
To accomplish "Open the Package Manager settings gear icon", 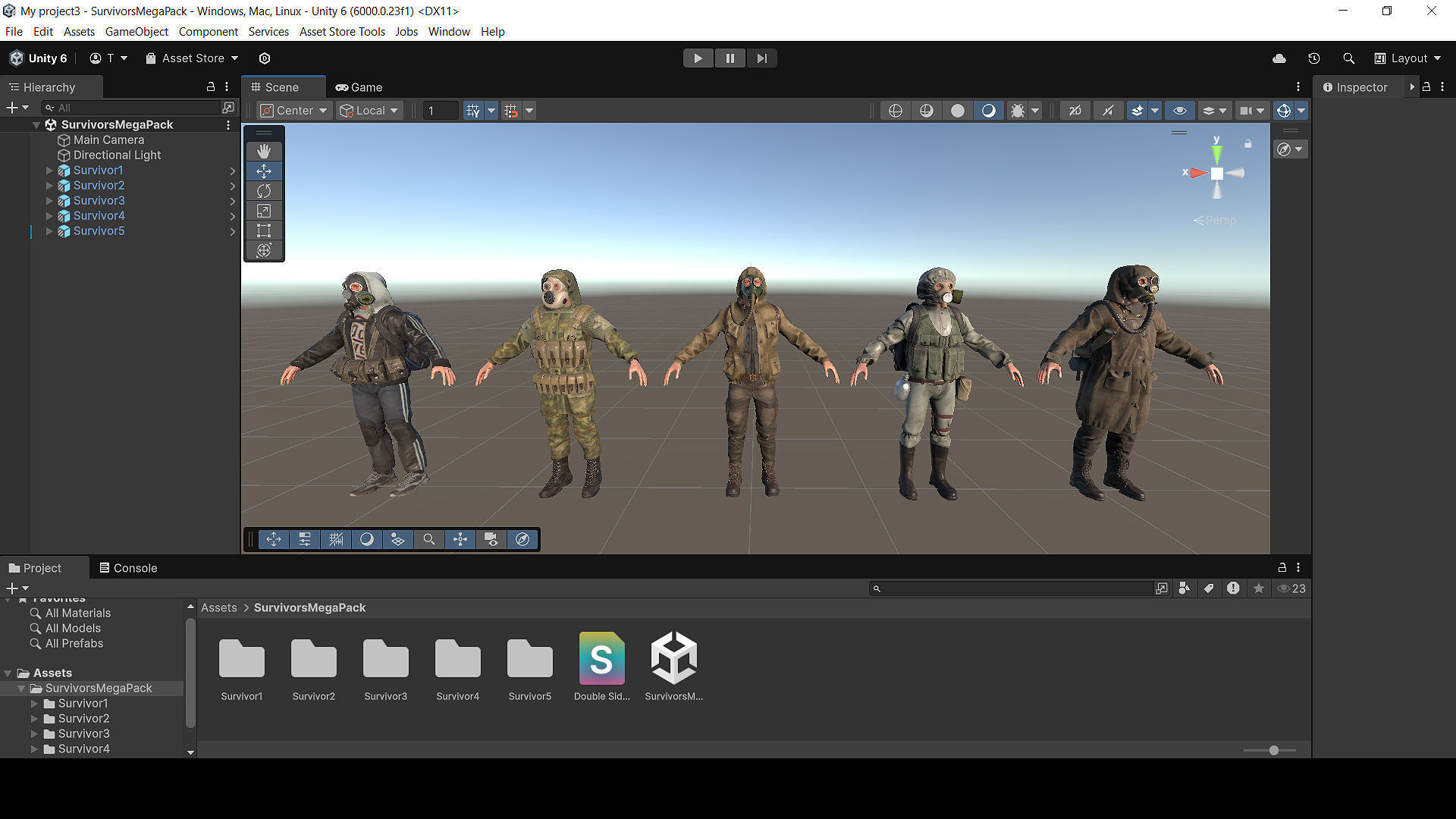I will [x=265, y=58].
